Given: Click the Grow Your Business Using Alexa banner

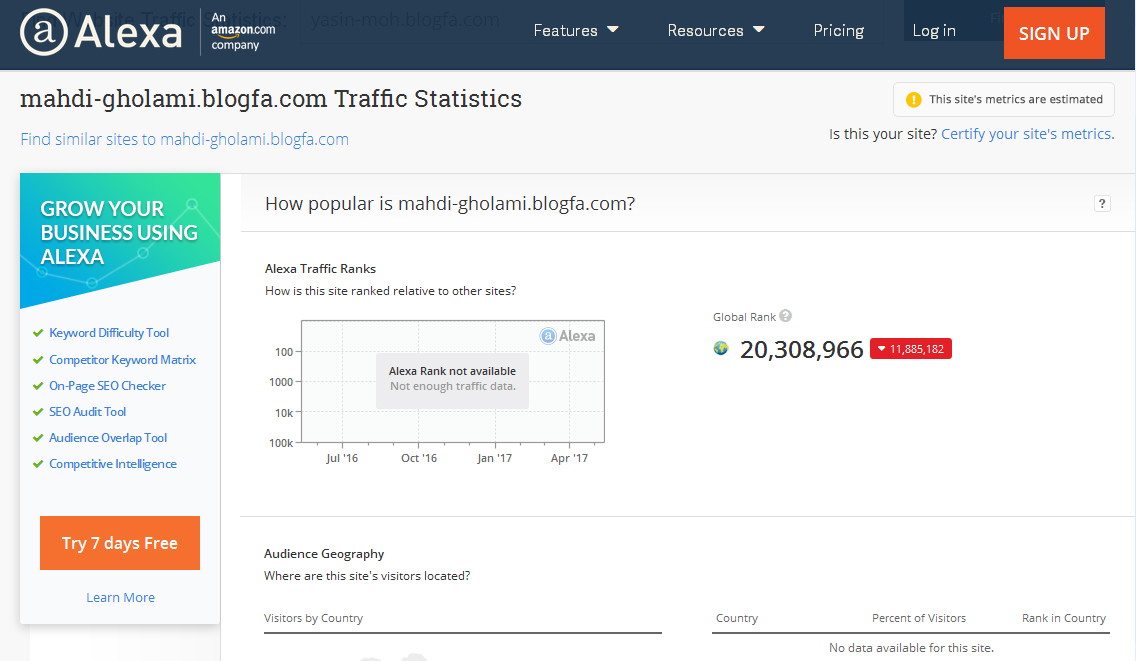Looking at the screenshot, I should [120, 239].
